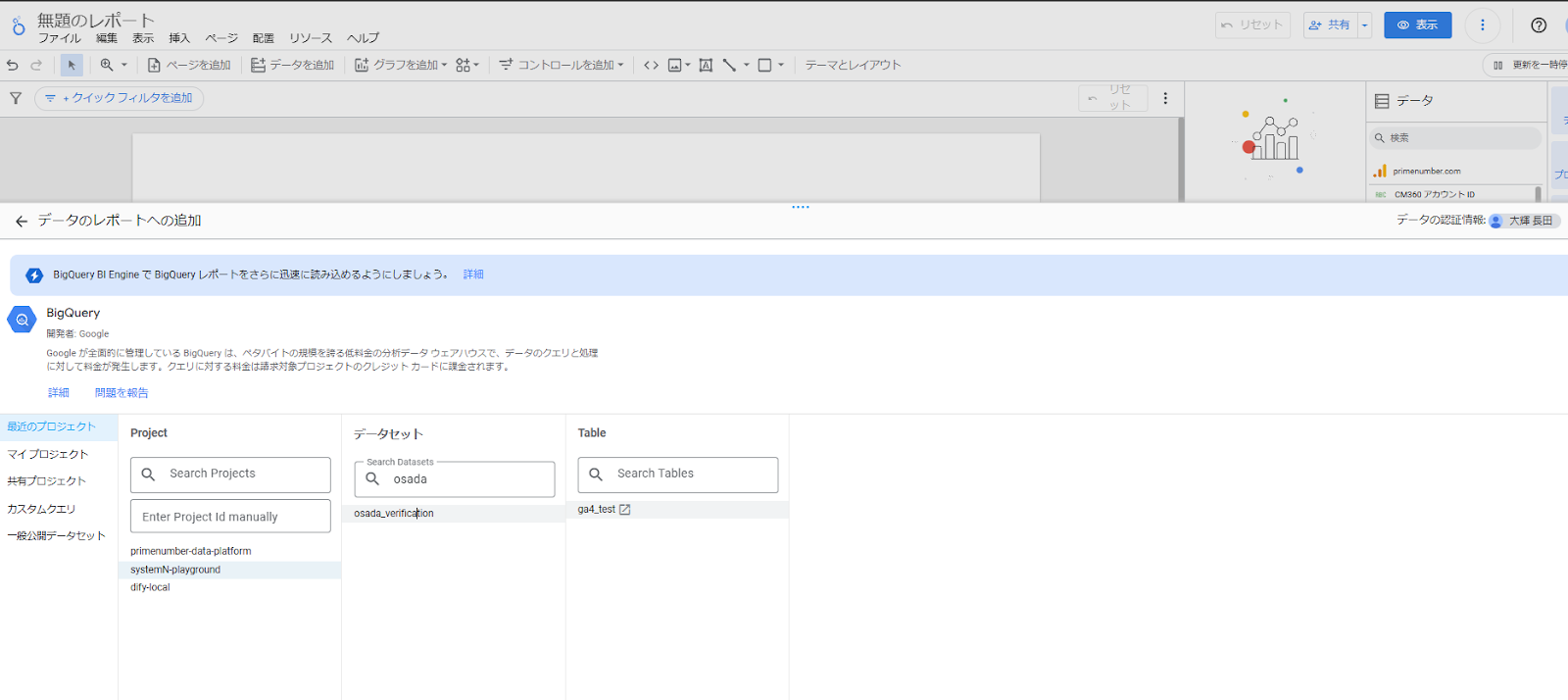
Task: Open the コントロールを追加 dropdown
Action: click(561, 65)
